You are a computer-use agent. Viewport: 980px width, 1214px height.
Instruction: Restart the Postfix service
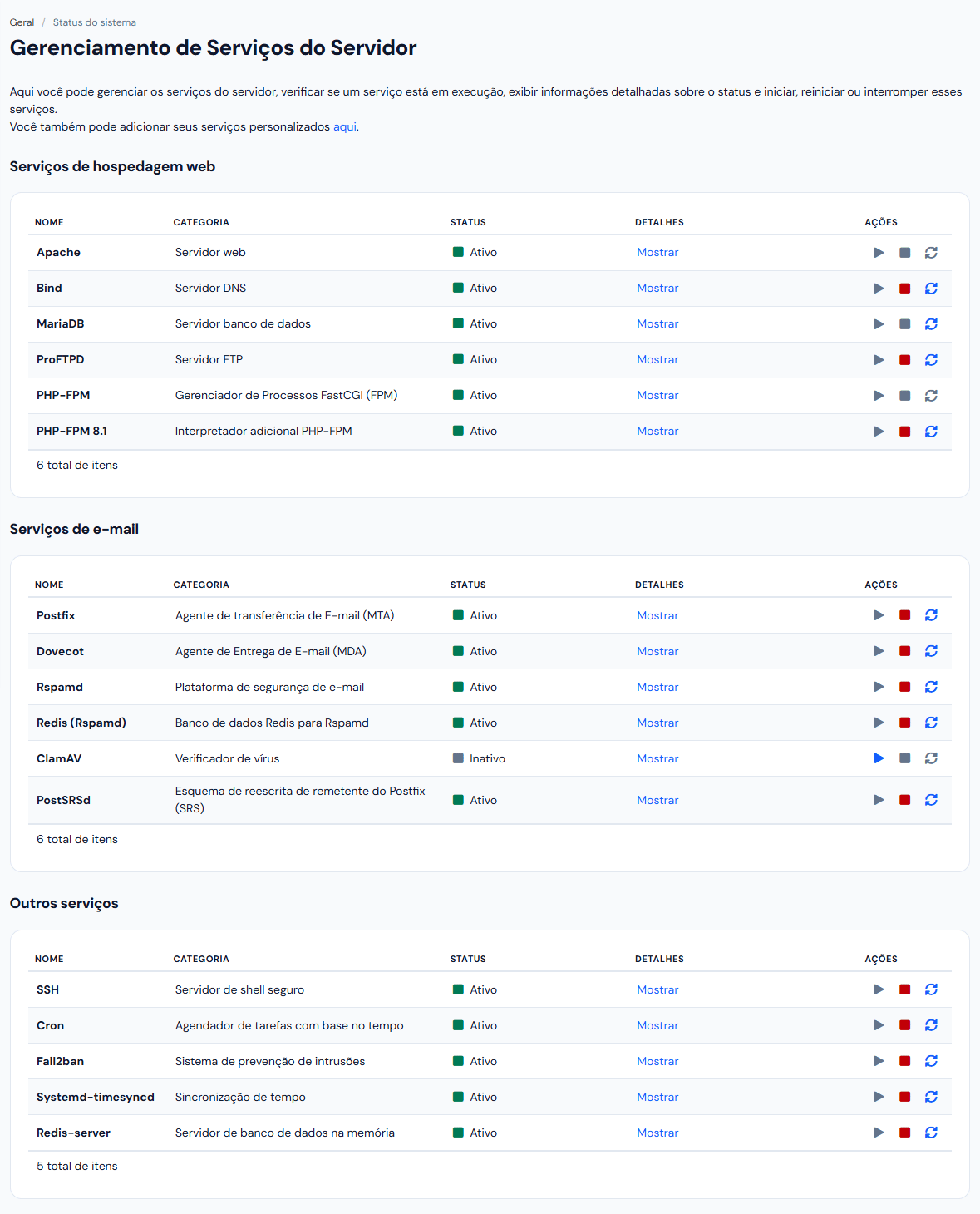(932, 615)
